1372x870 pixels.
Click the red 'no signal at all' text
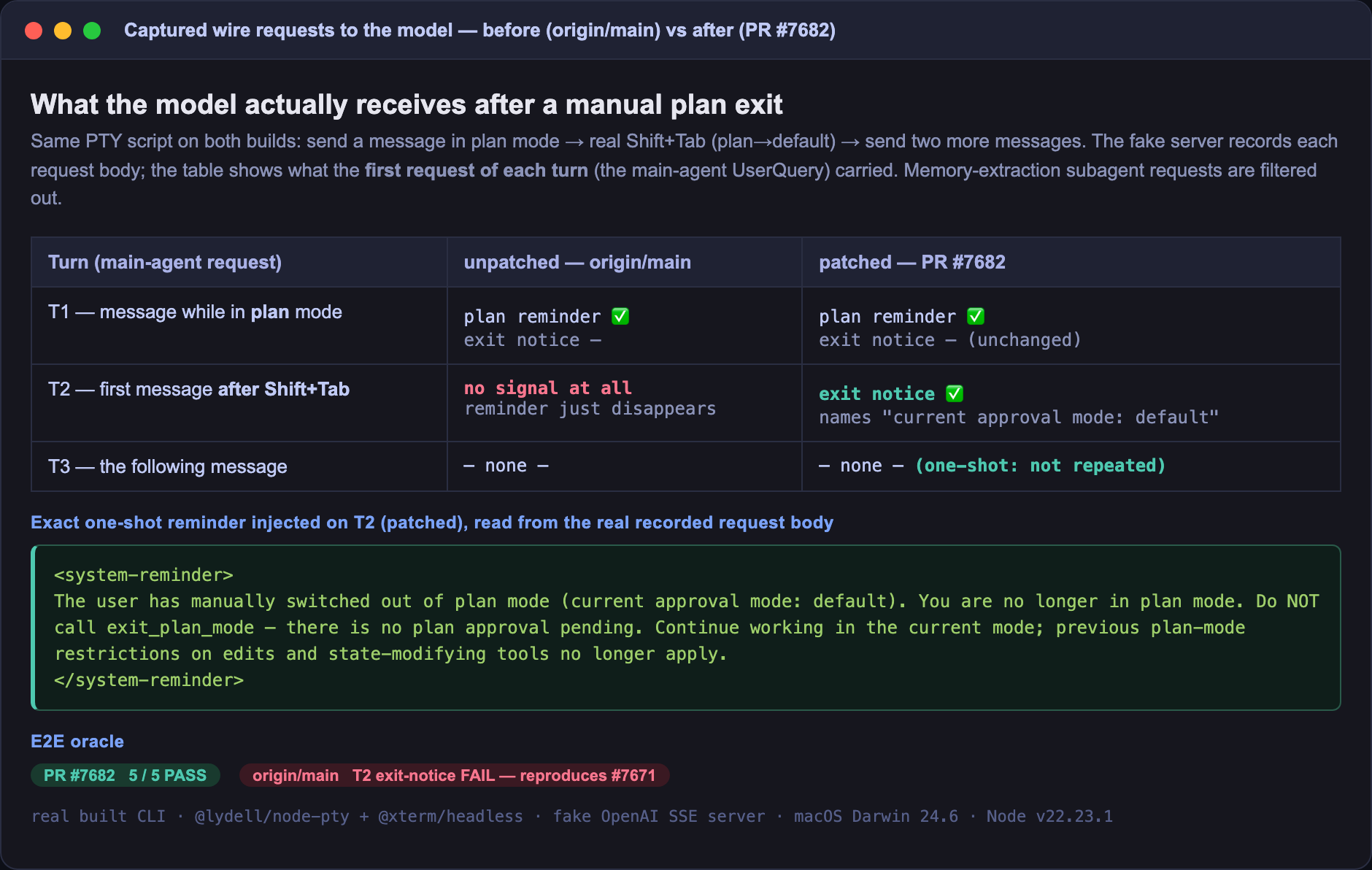coord(548,388)
